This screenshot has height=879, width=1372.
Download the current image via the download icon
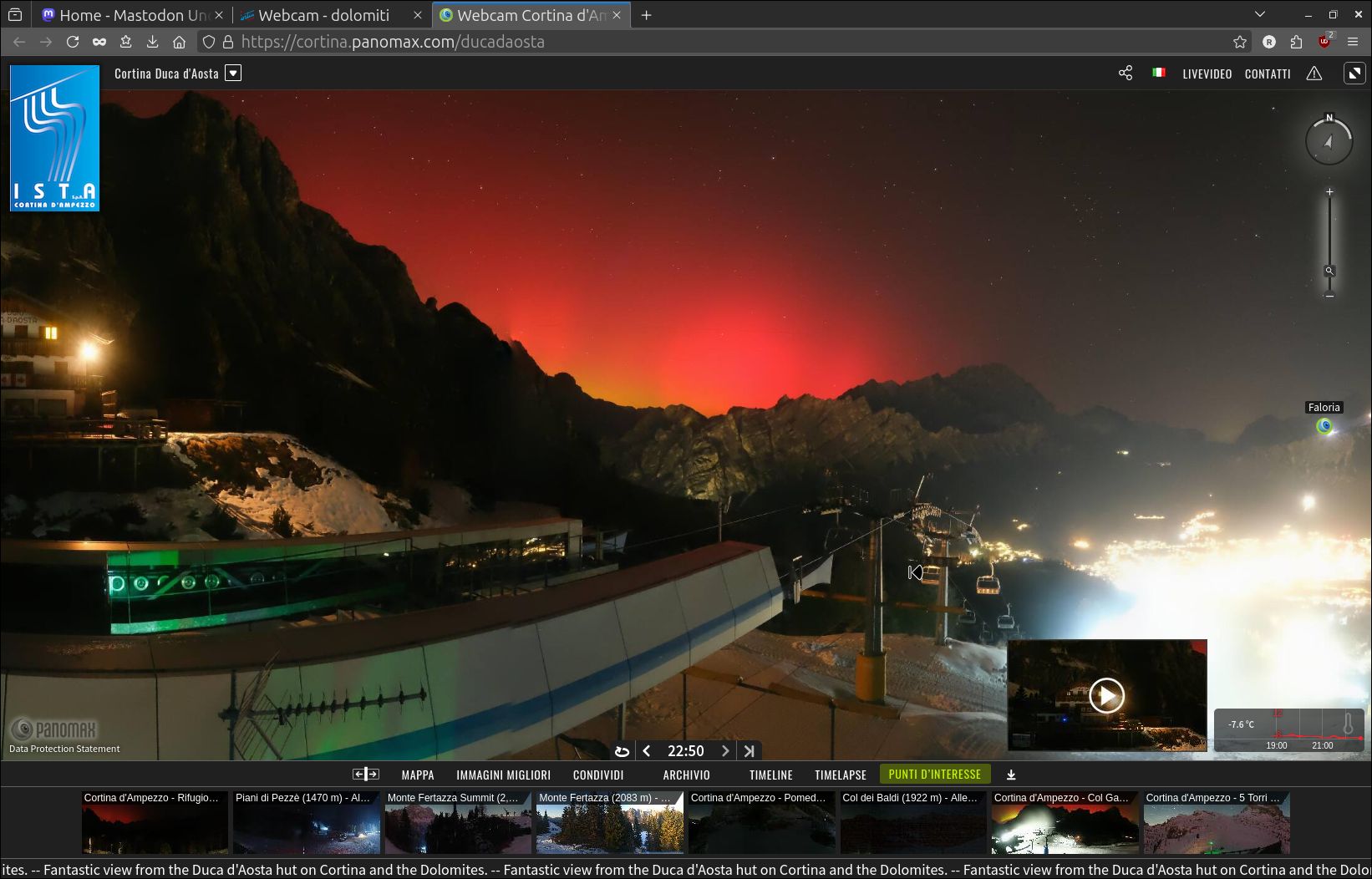point(1011,775)
